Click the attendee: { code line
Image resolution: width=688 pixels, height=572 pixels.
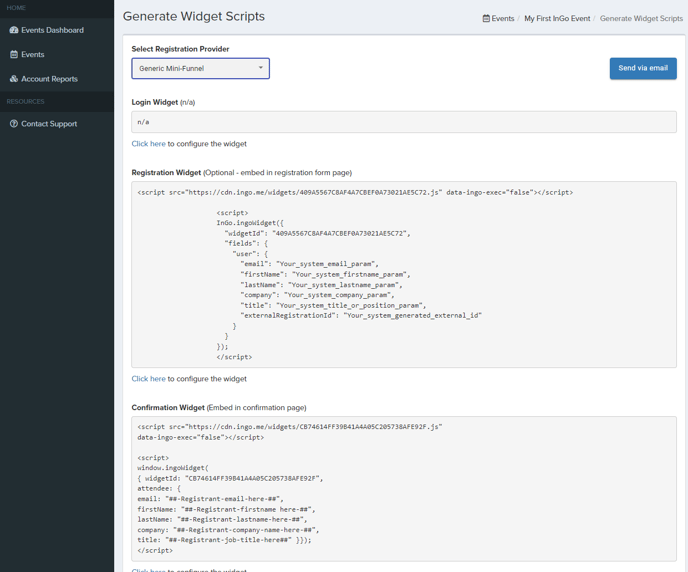[159, 489]
